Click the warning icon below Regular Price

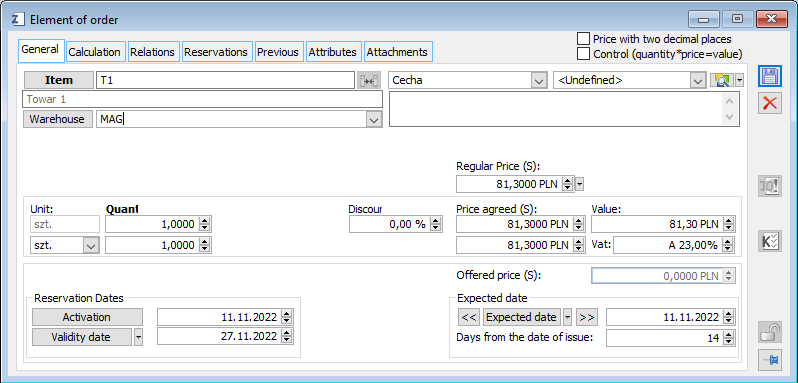[770, 186]
